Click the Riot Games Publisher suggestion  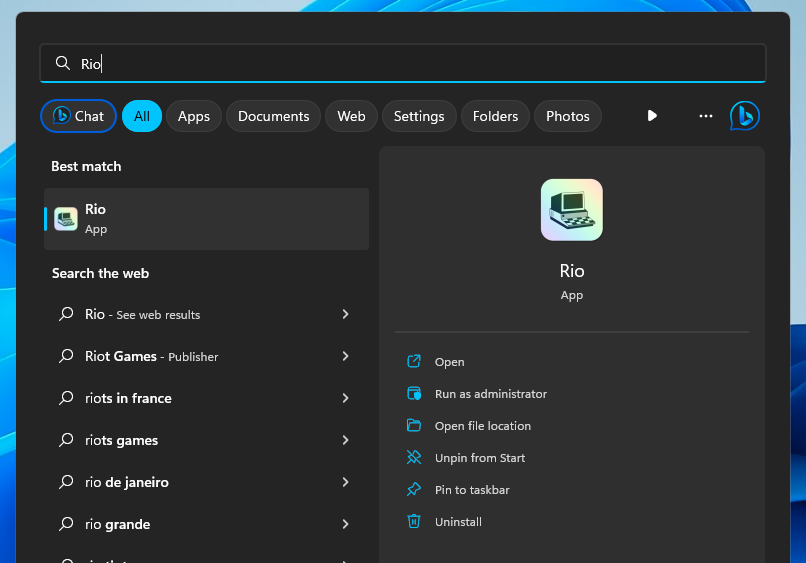click(x=207, y=356)
